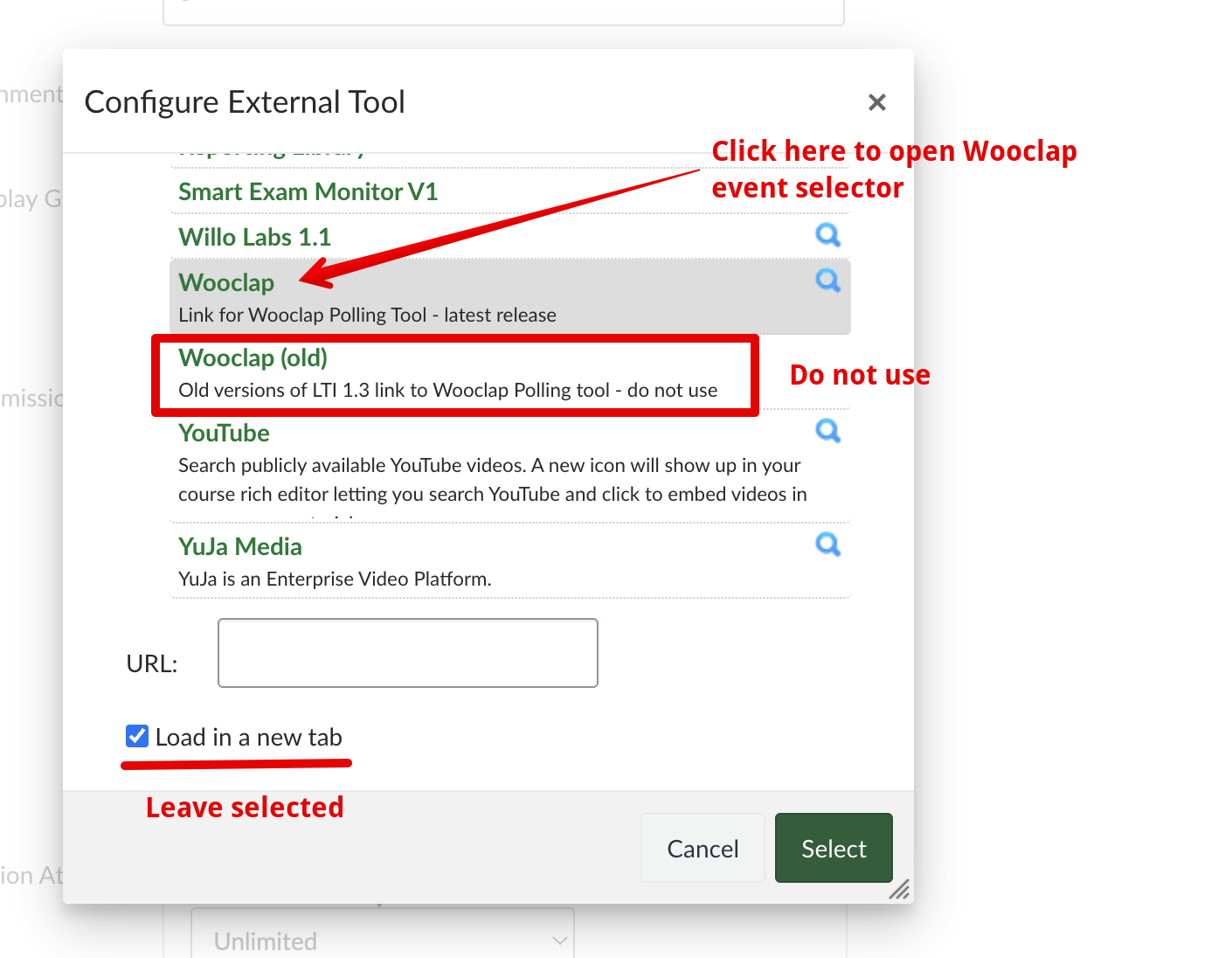Click the dialog resize handle corner
This screenshot has height=958, width=1232.
pos(900,890)
